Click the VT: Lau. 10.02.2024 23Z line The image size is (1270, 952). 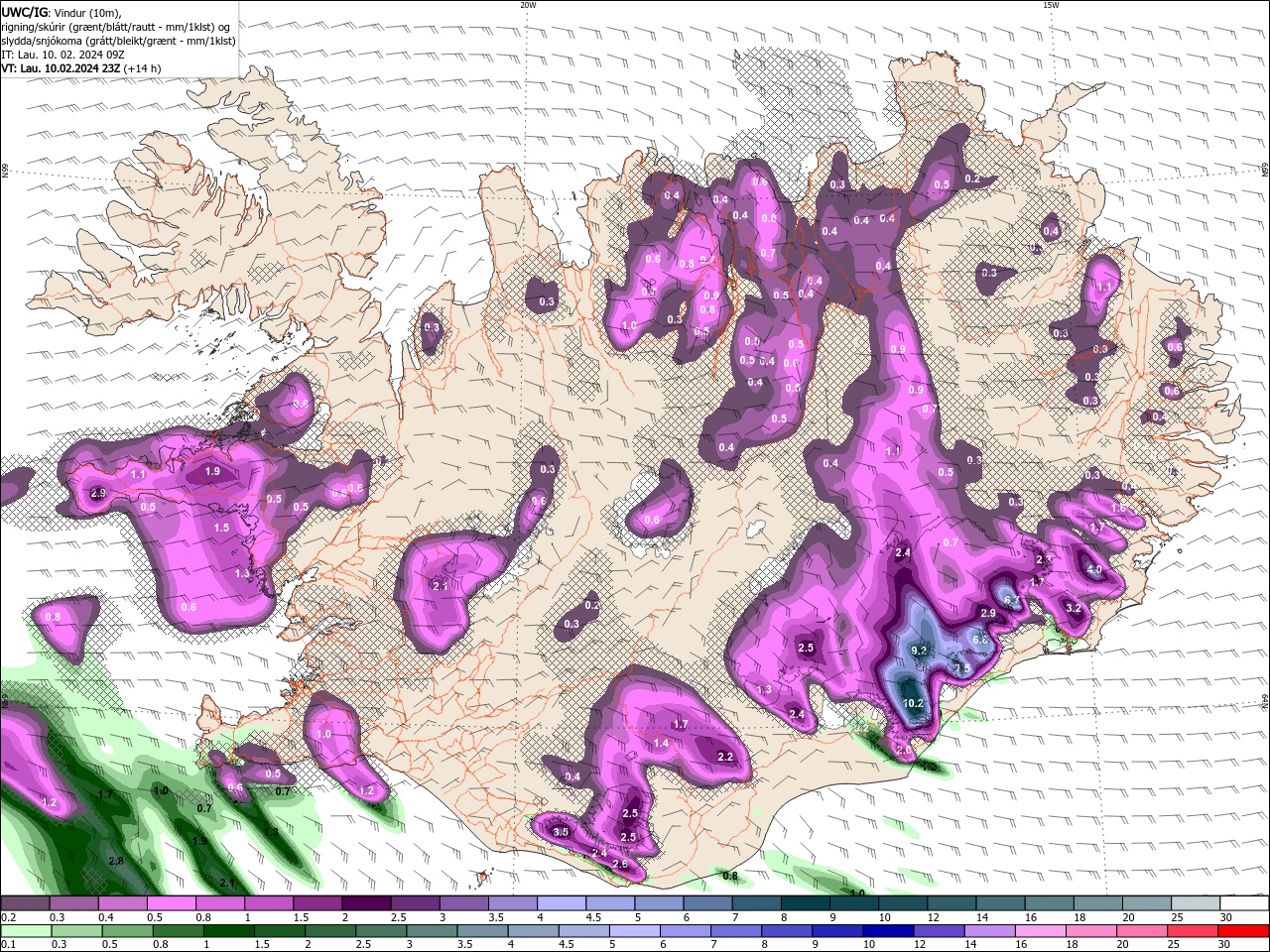[x=81, y=68]
